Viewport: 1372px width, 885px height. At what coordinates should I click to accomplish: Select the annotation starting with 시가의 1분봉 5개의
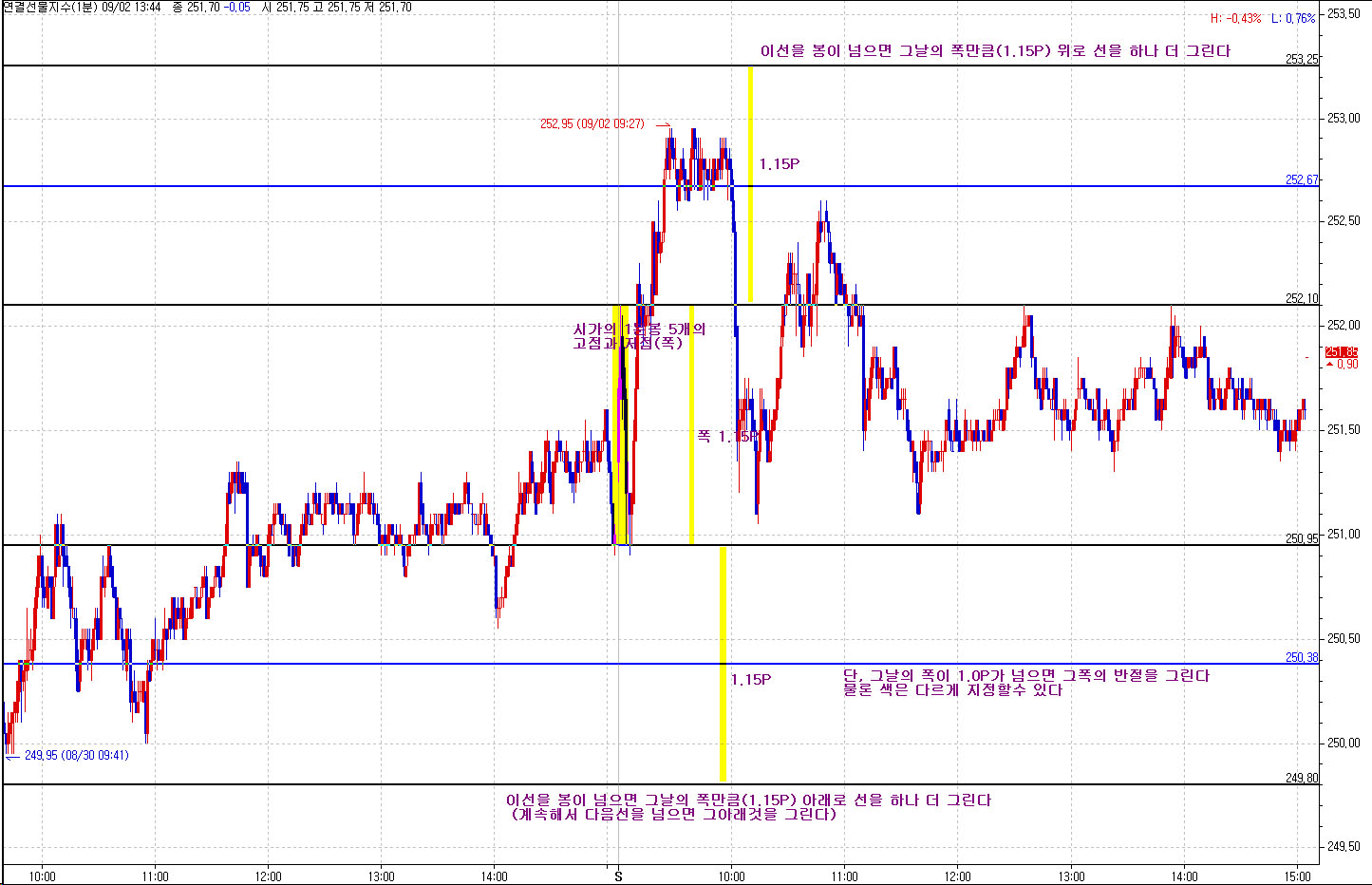point(639,336)
